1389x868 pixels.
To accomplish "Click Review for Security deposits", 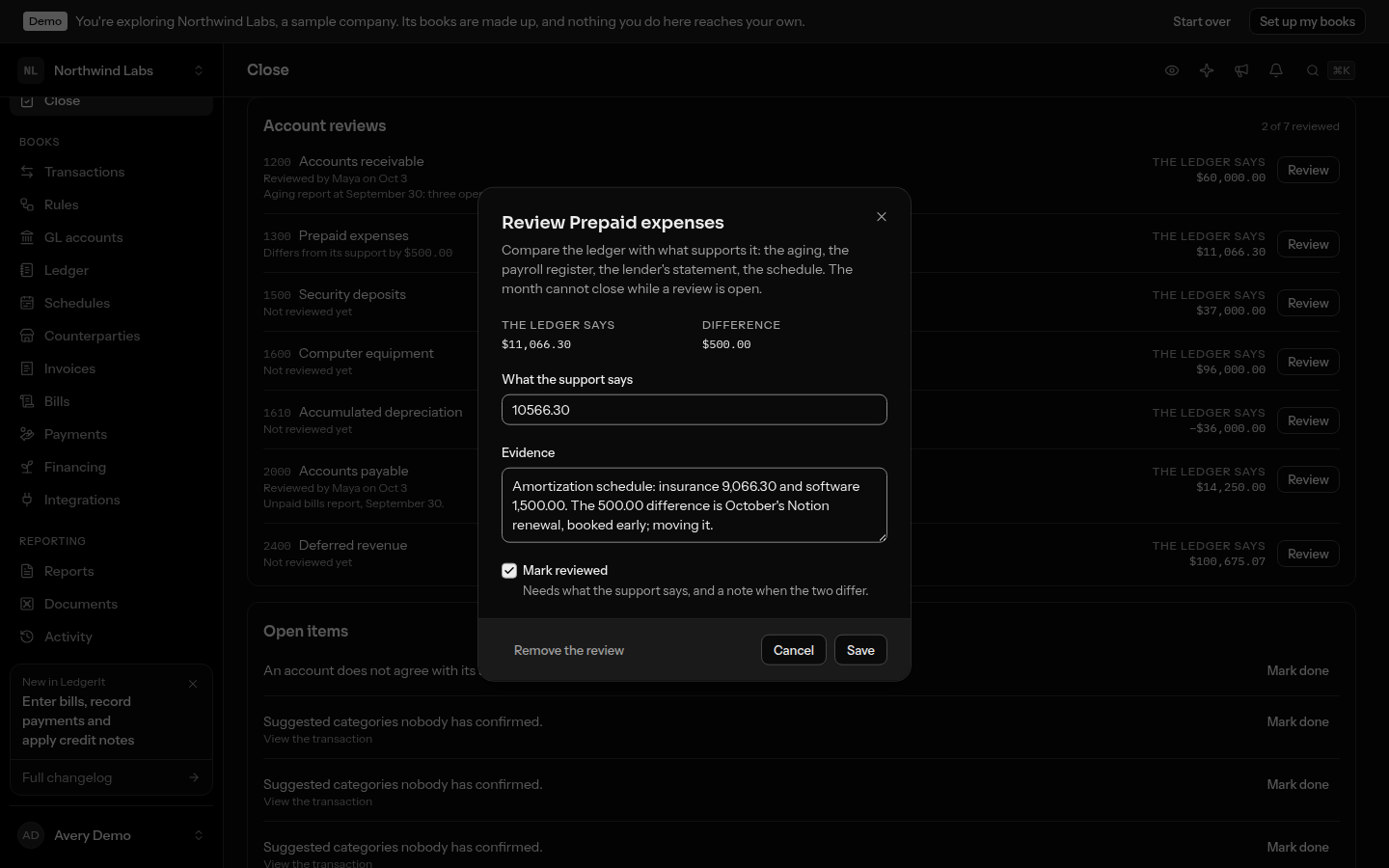I will pos(1308,303).
